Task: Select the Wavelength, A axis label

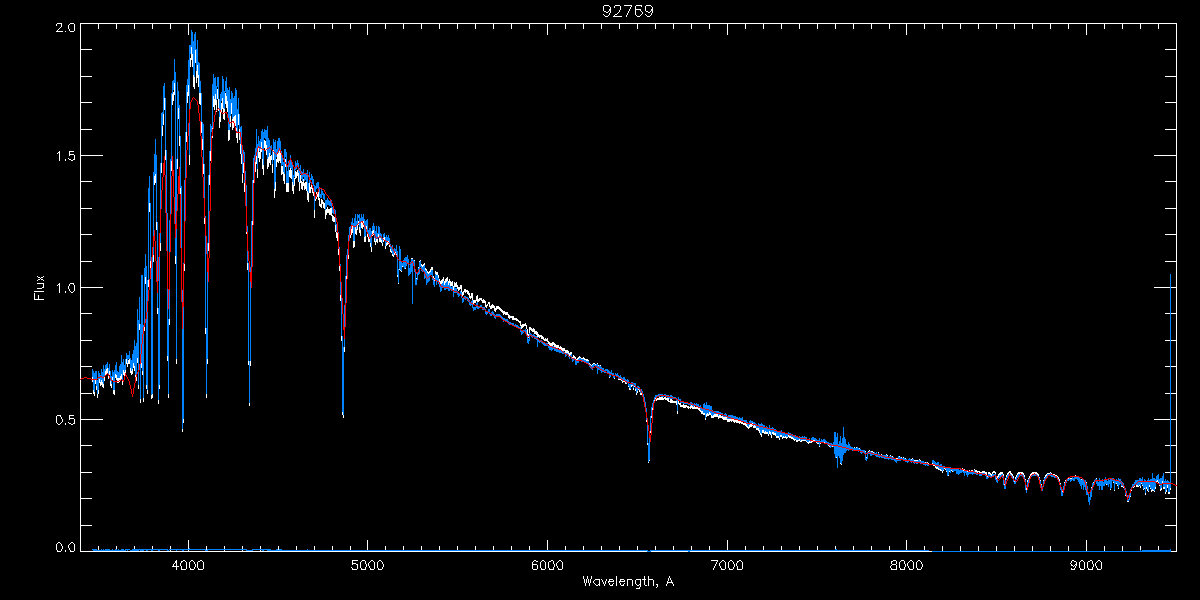Action: click(627, 581)
